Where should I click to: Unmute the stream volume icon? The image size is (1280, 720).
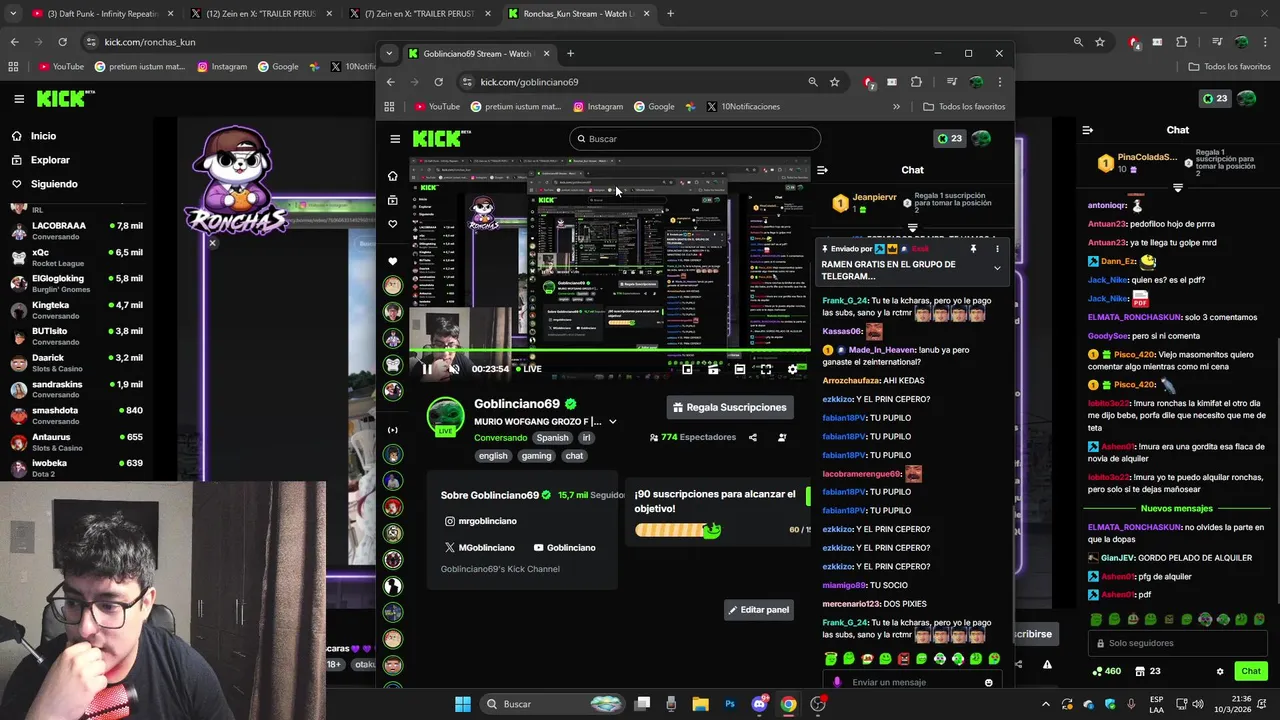click(453, 369)
